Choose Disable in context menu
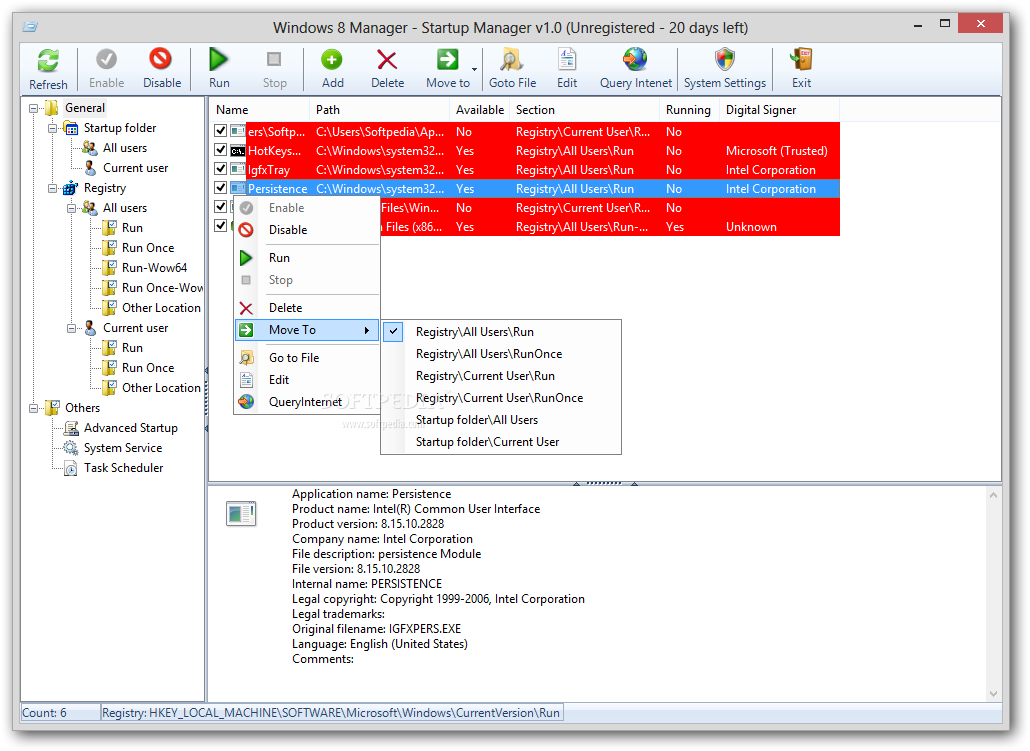Image resolution: width=1030 pixels, height=751 pixels. click(307, 230)
